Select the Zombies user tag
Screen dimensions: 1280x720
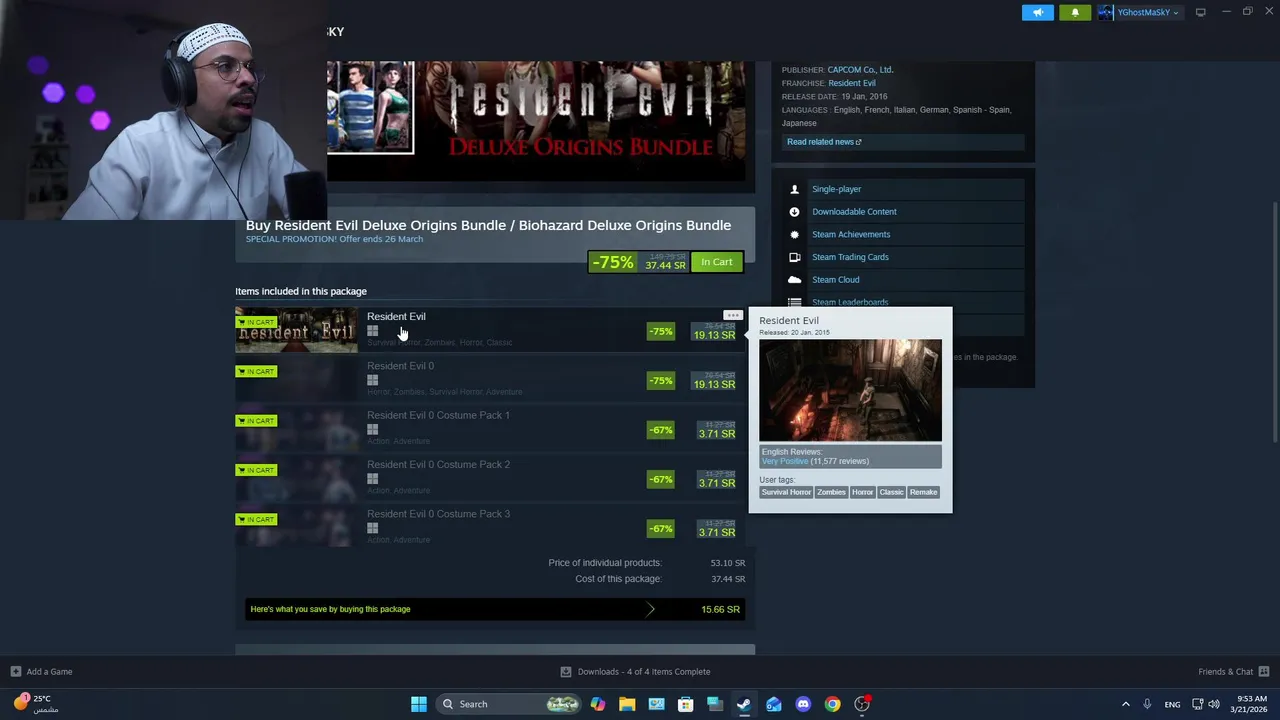pyautogui.click(x=831, y=492)
